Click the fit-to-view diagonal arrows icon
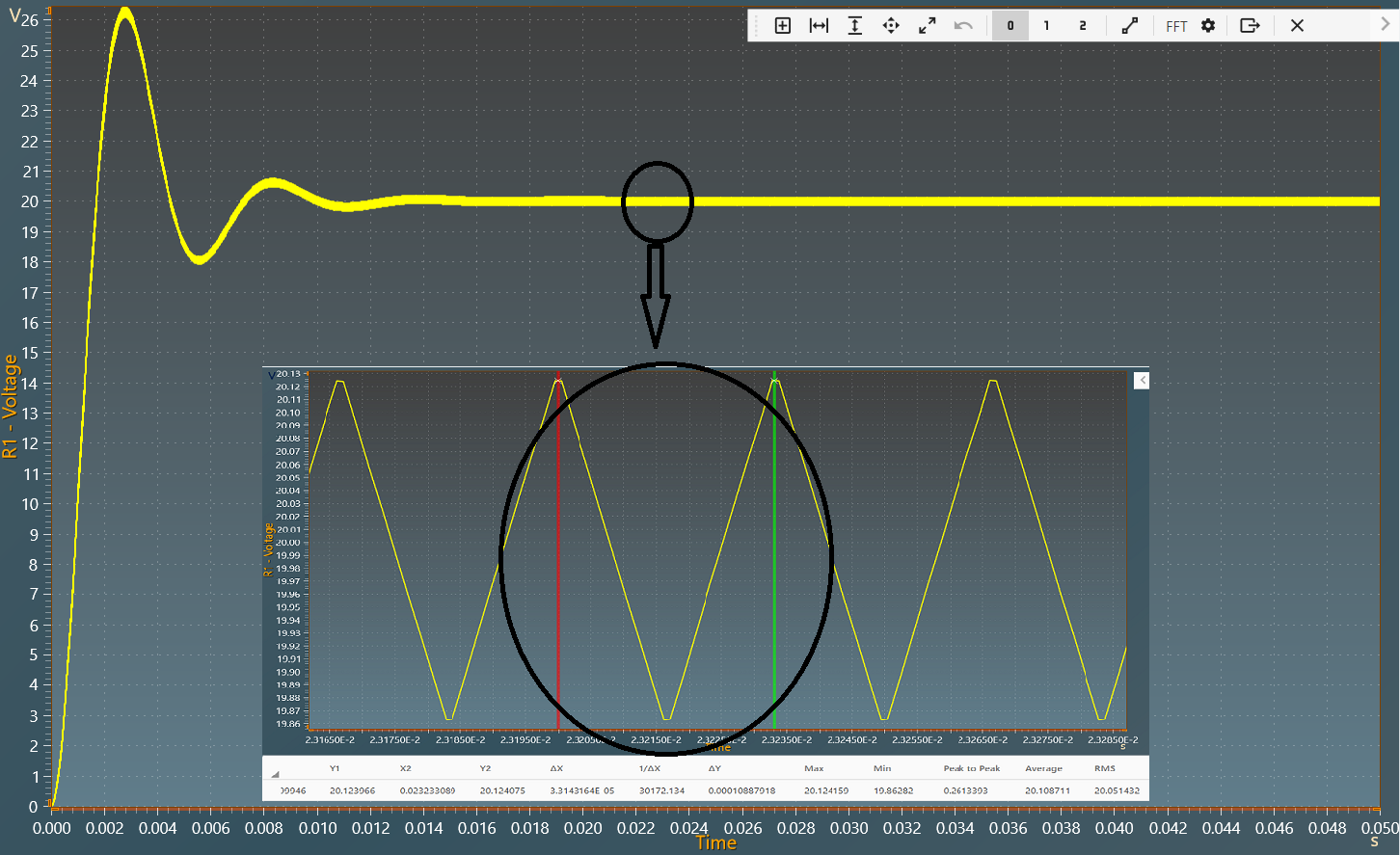Screen dimensions: 1400x855 (927, 26)
